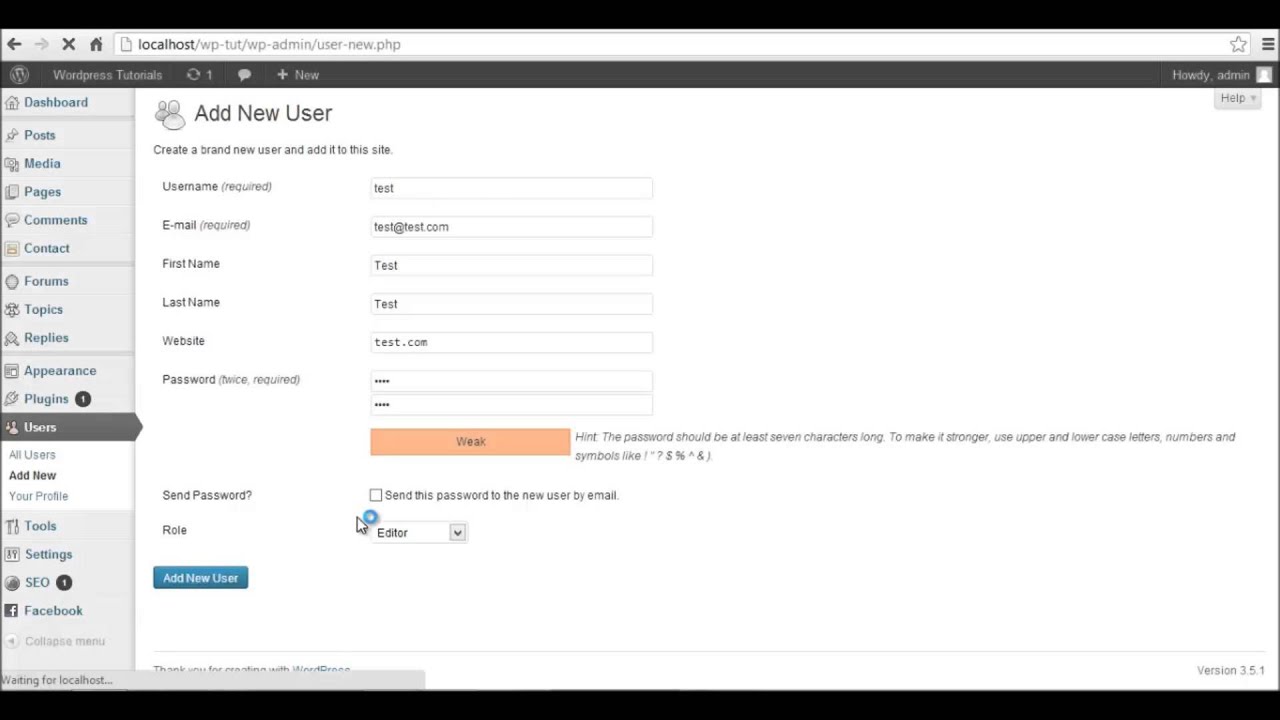Open the WordPress logo menu
The width and height of the screenshot is (1280, 720).
pos(19,74)
